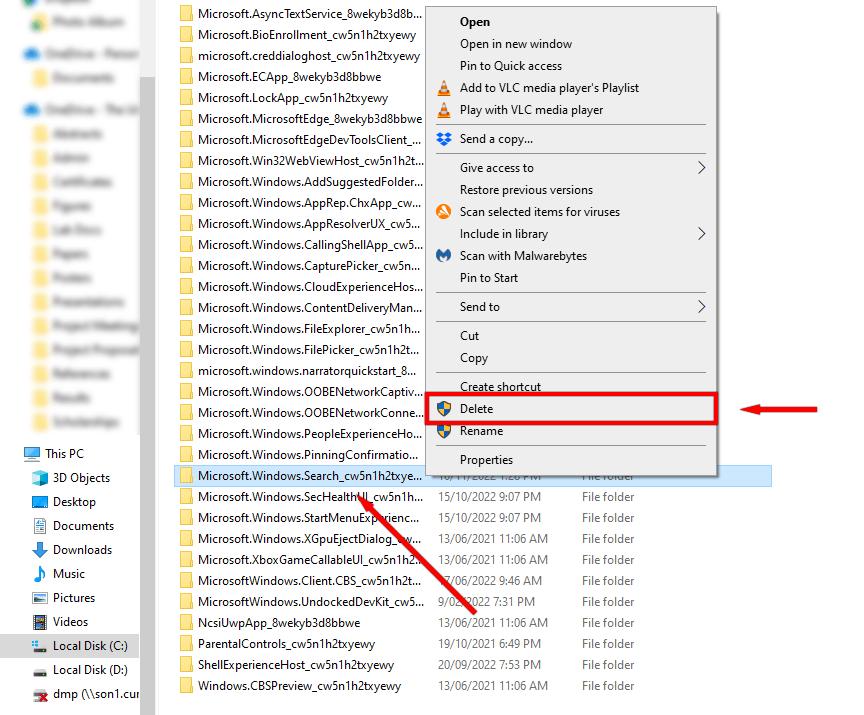864x715 pixels.
Task: Choose Pin to Start
Action: point(489,278)
